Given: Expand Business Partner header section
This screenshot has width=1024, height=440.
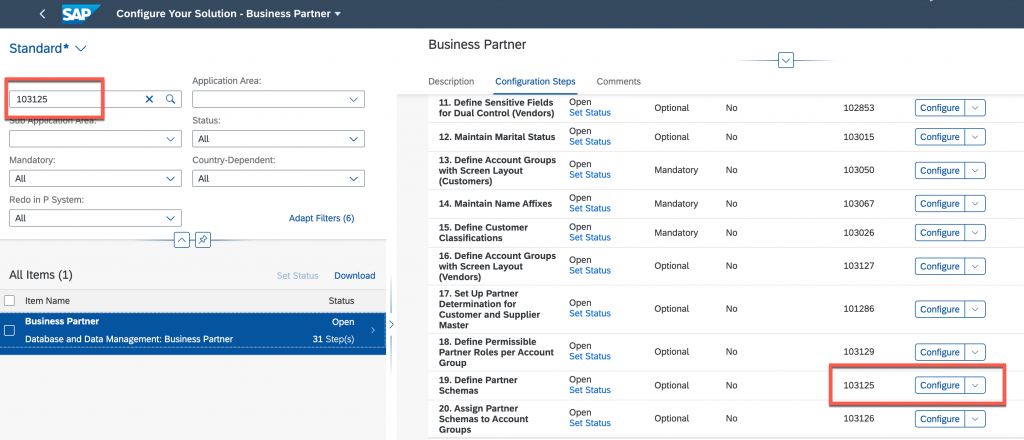Looking at the screenshot, I should click(786, 61).
